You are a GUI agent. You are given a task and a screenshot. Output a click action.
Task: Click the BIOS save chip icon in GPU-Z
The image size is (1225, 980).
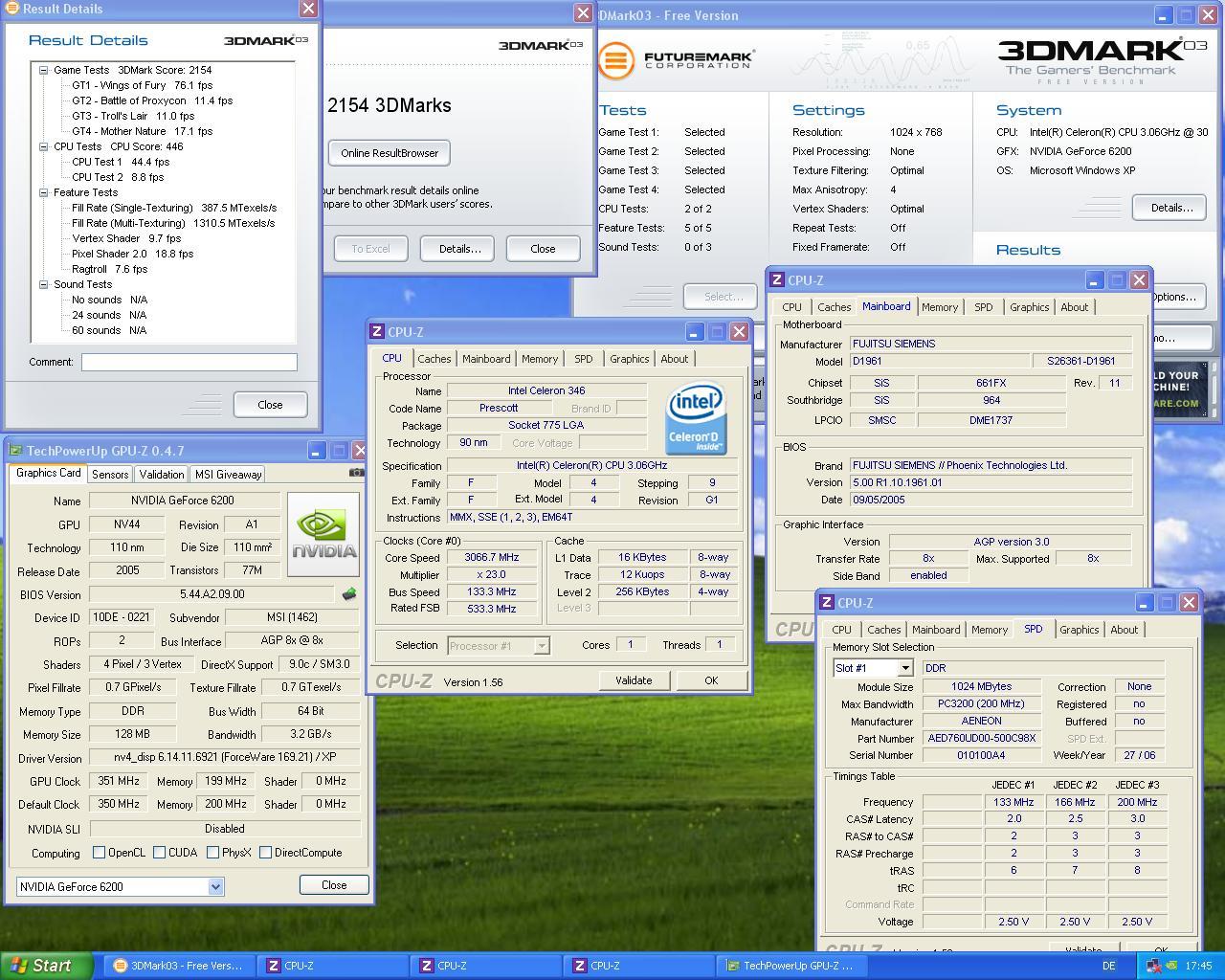click(x=349, y=594)
